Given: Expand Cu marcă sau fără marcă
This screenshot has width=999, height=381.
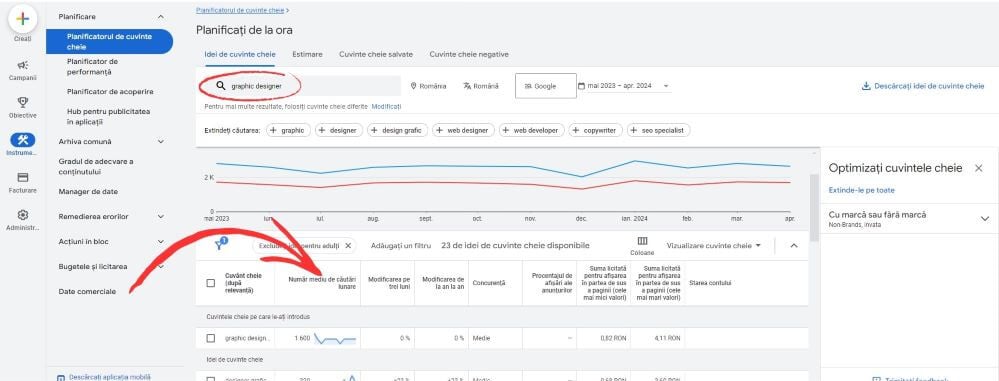Looking at the screenshot, I should pyautogui.click(x=985, y=219).
